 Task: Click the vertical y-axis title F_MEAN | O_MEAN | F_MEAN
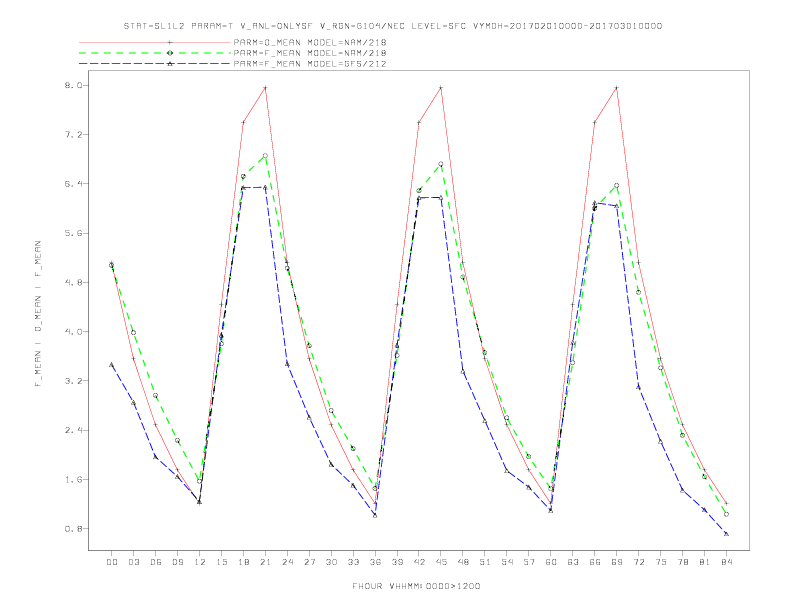tap(38, 314)
